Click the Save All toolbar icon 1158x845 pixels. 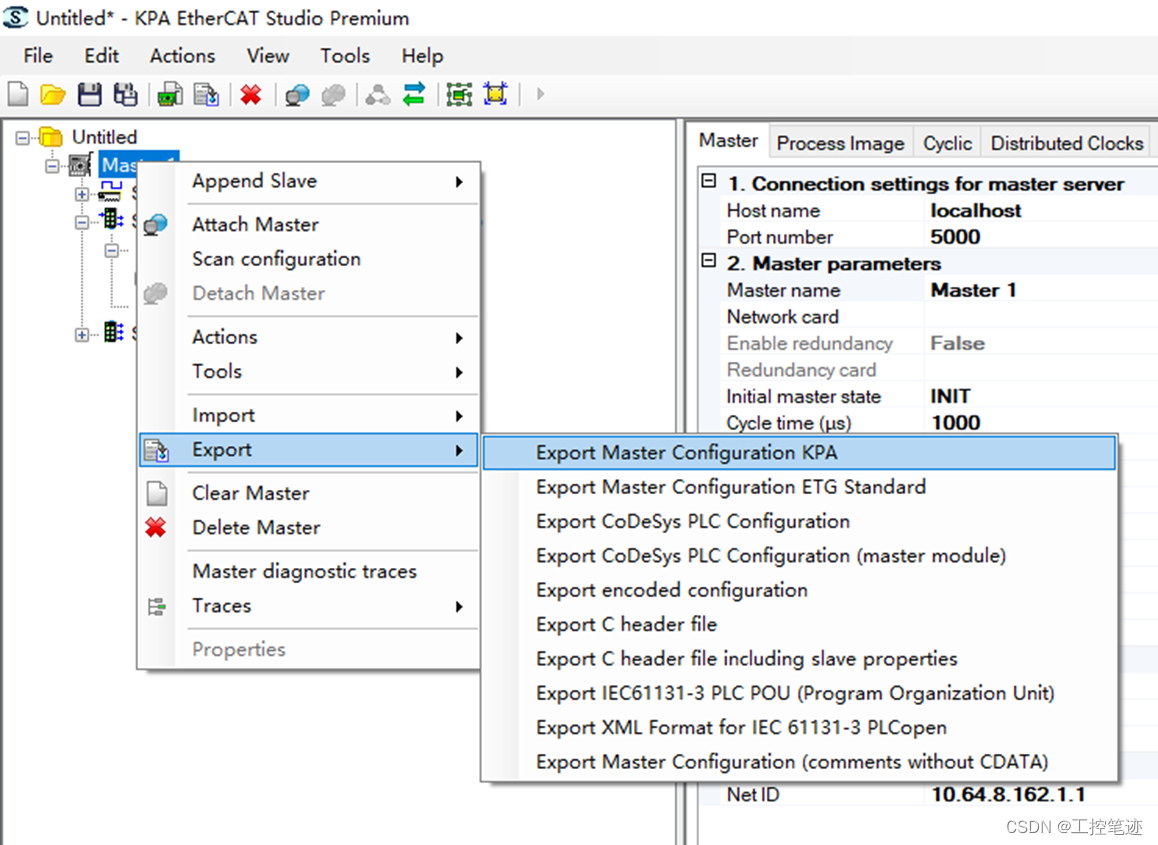tap(125, 95)
